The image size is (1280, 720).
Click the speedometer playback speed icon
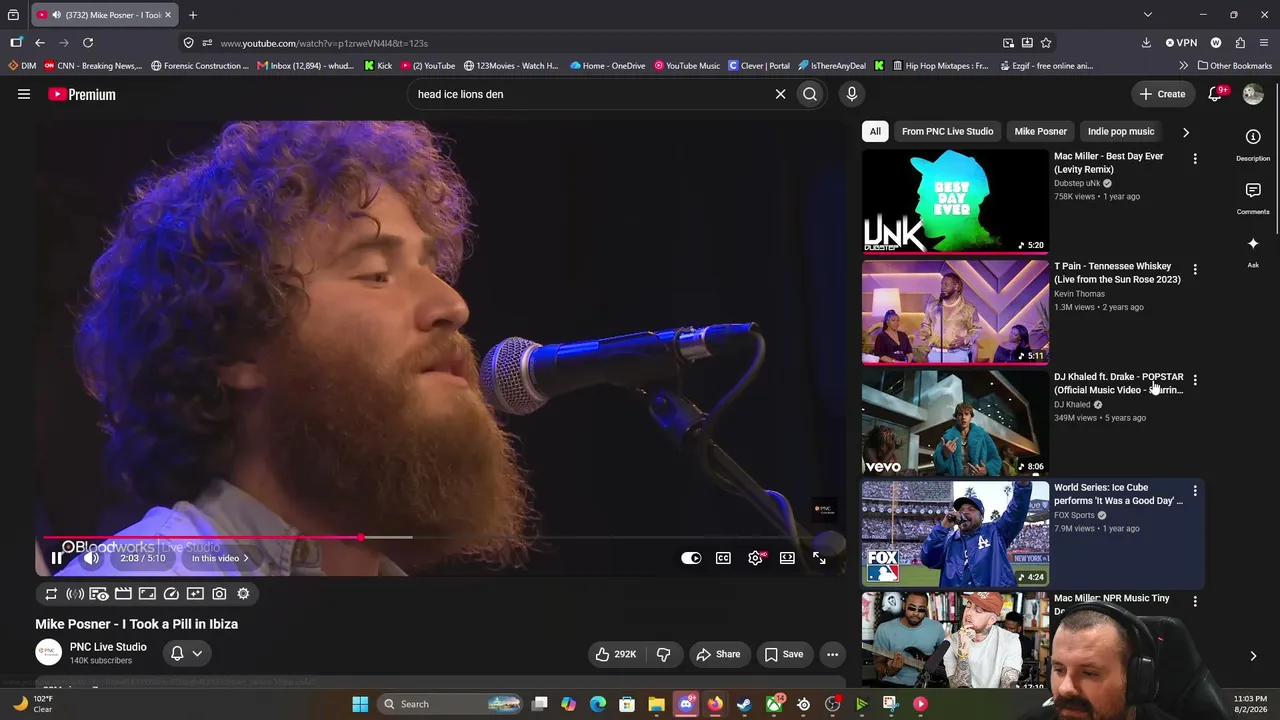pos(171,594)
